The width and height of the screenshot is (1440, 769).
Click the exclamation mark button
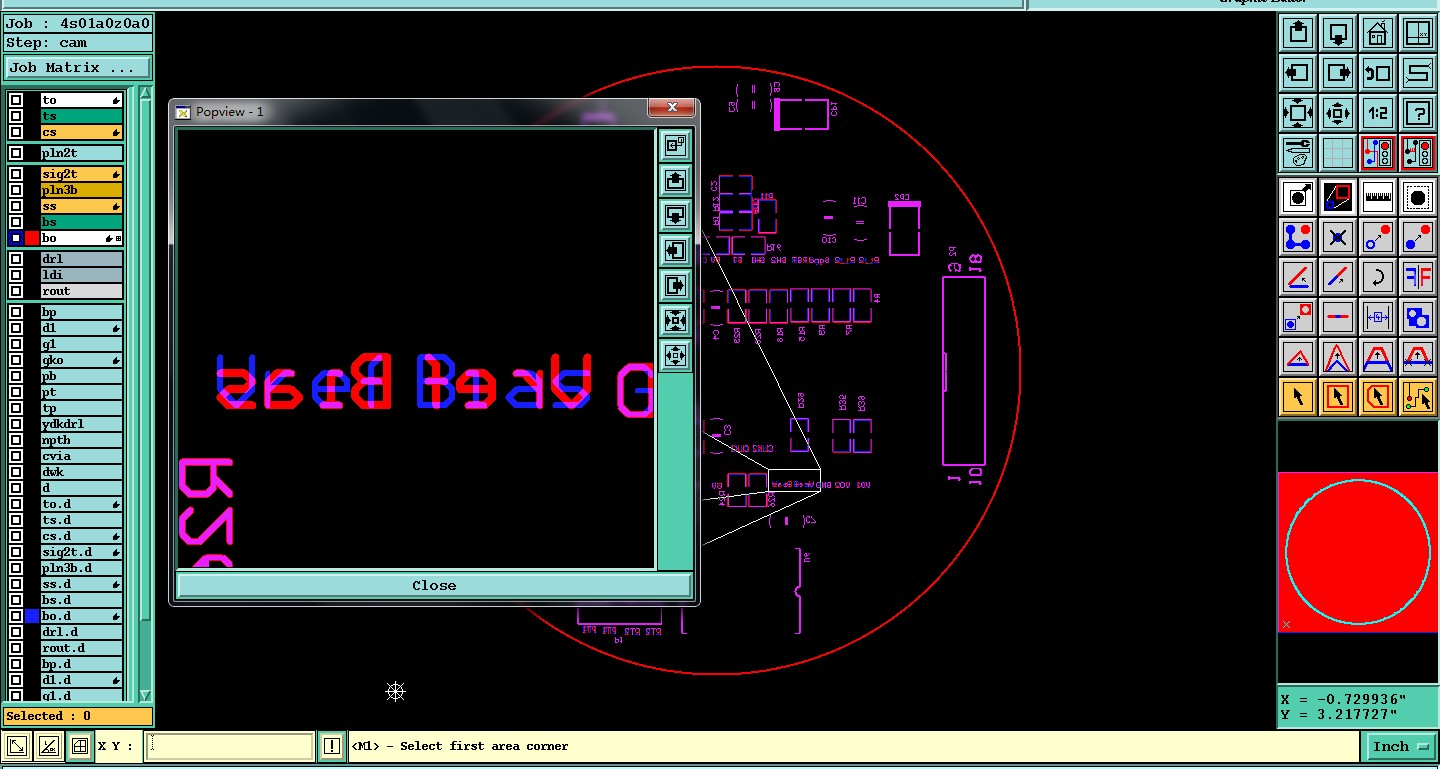click(332, 746)
